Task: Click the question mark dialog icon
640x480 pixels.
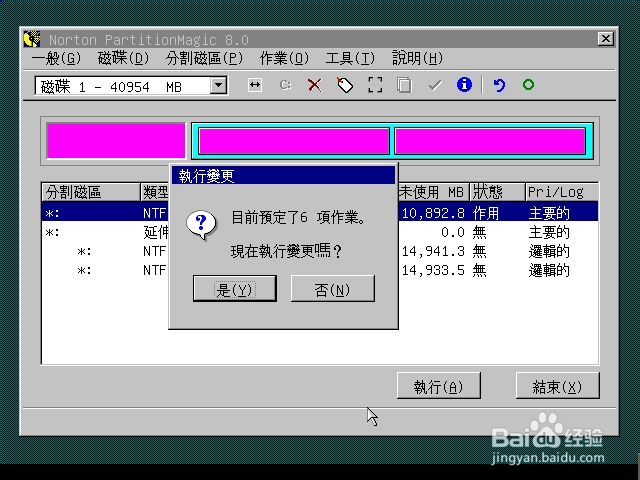Action: pos(201,224)
